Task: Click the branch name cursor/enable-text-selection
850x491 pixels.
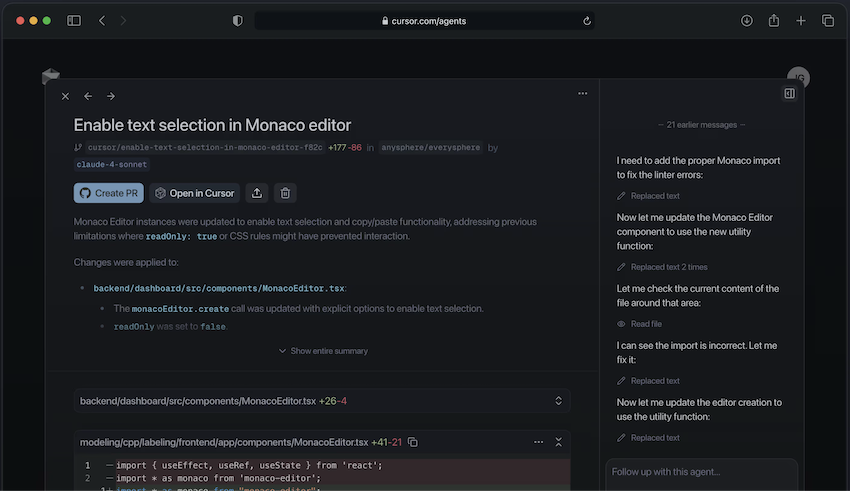Action: (x=205, y=147)
